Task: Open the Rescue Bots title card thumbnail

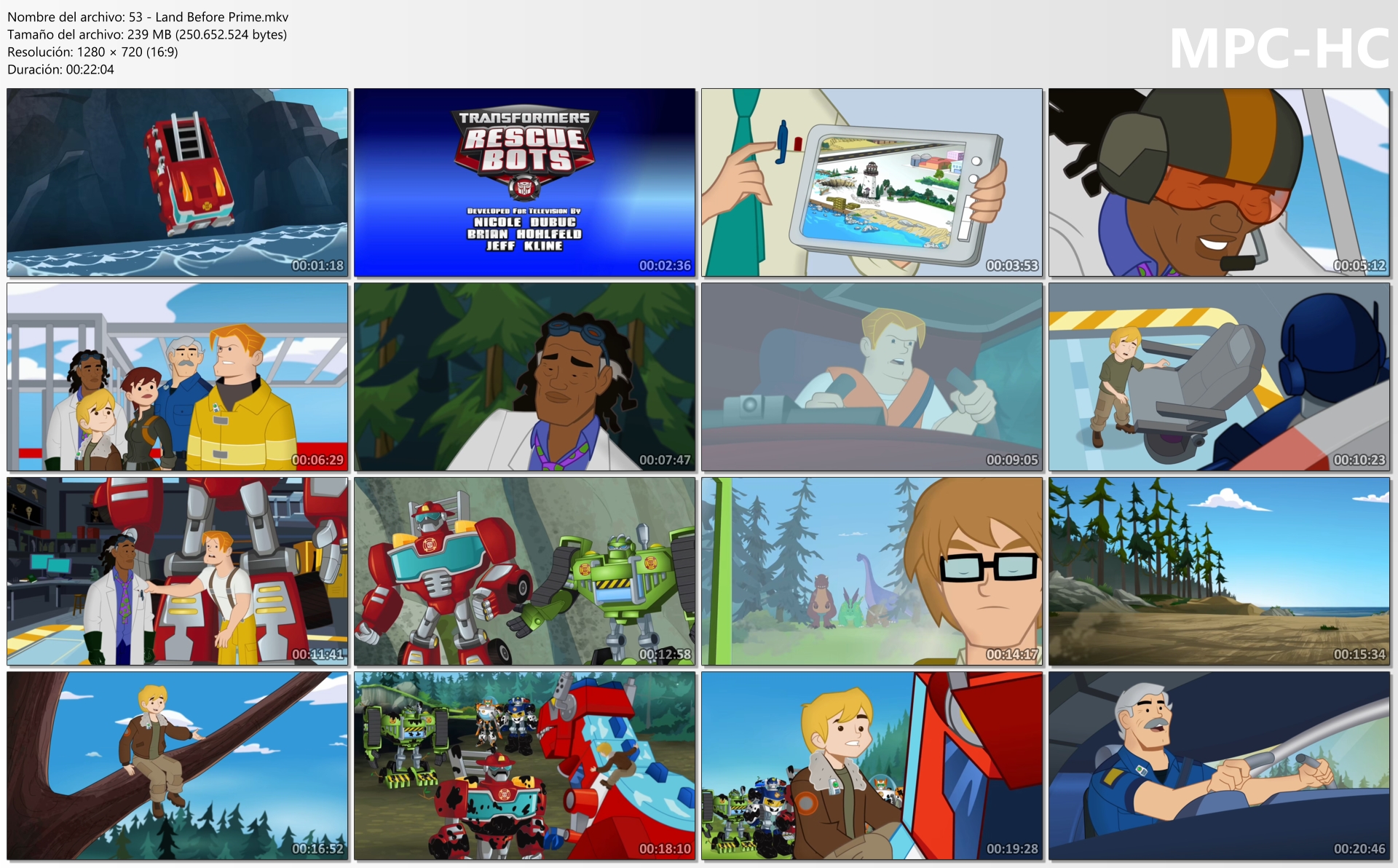Action: (525, 183)
